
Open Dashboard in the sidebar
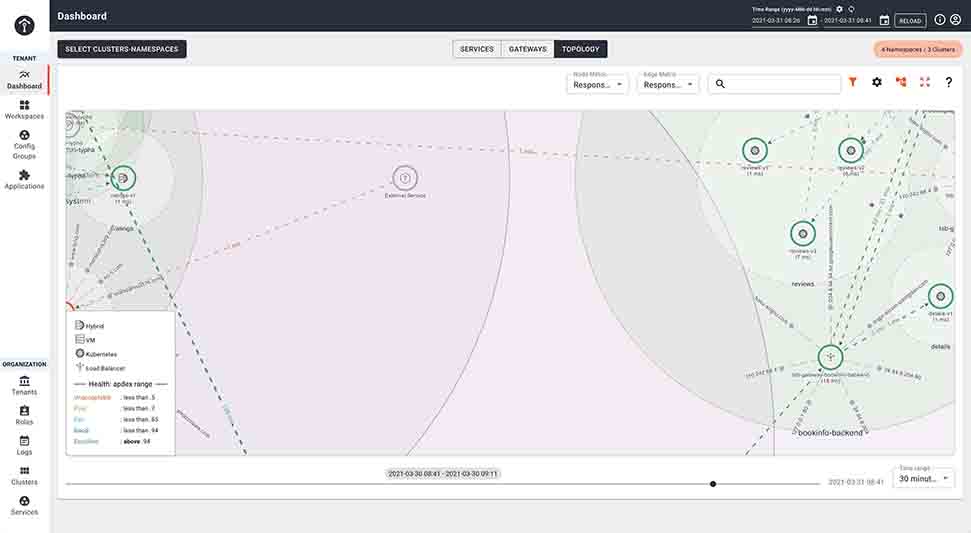pyautogui.click(x=24, y=80)
